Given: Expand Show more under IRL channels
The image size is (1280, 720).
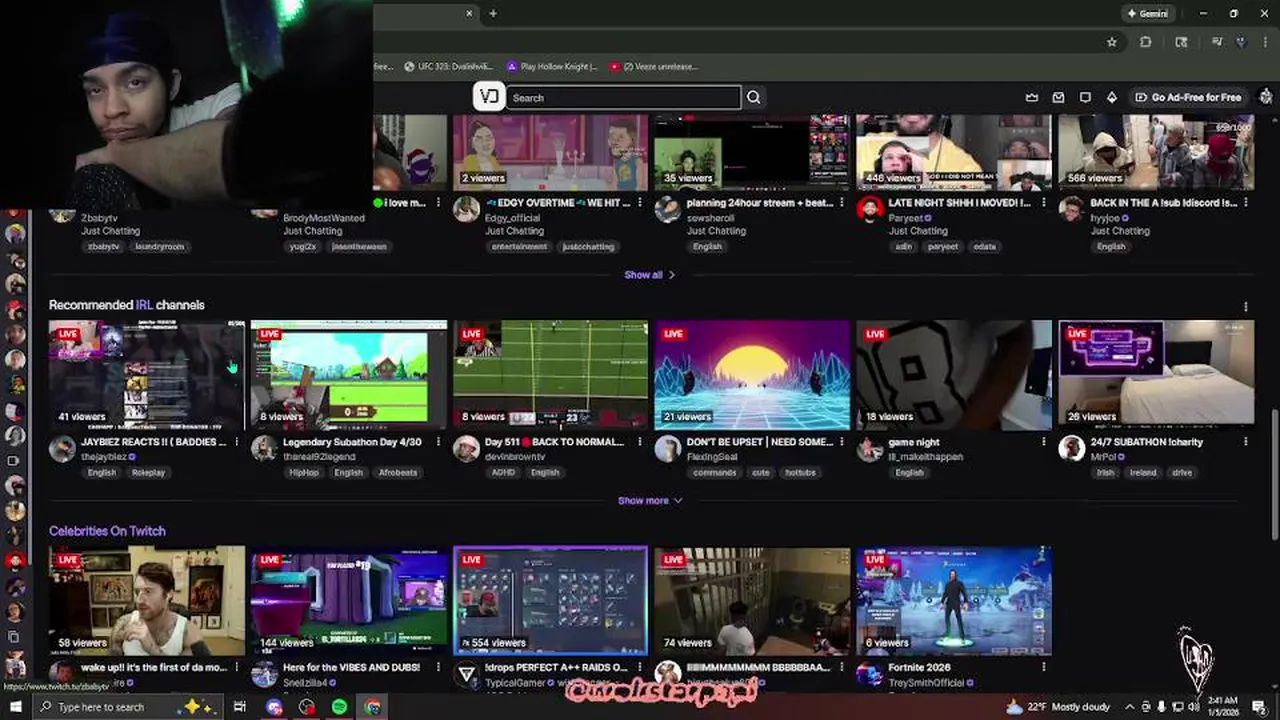Looking at the screenshot, I should pos(650,501).
